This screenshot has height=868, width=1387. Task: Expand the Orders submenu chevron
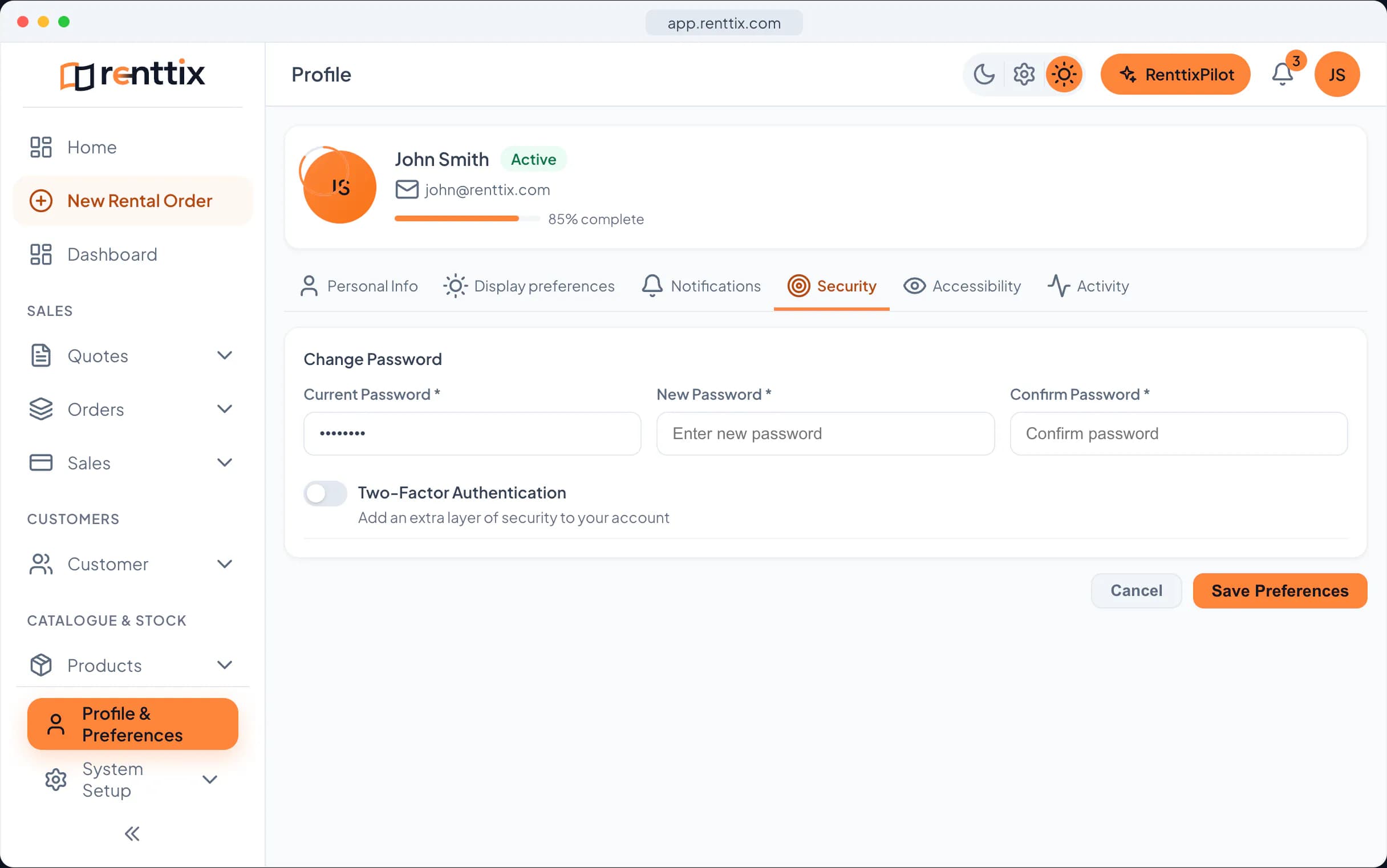point(225,409)
